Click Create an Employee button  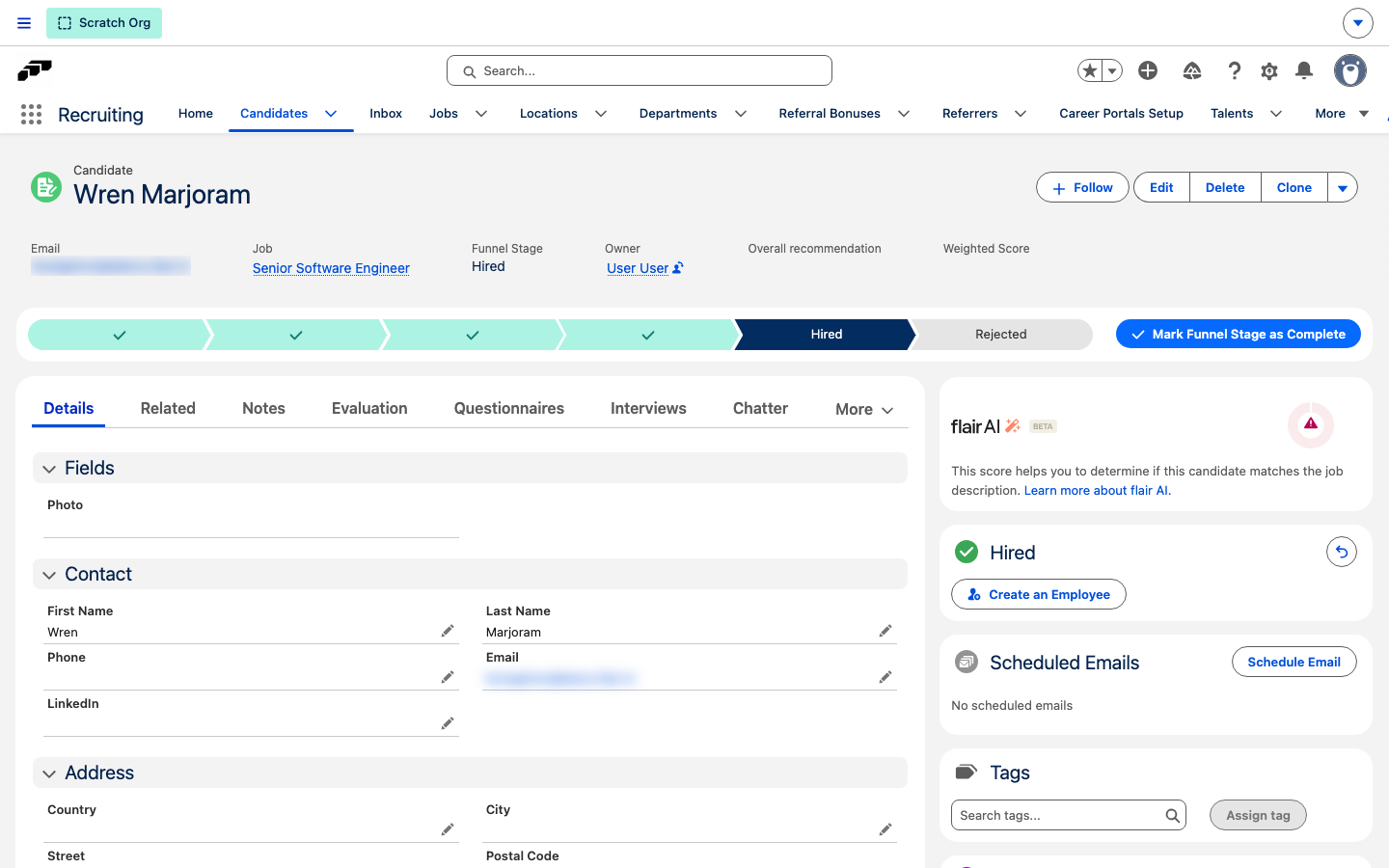tap(1039, 594)
